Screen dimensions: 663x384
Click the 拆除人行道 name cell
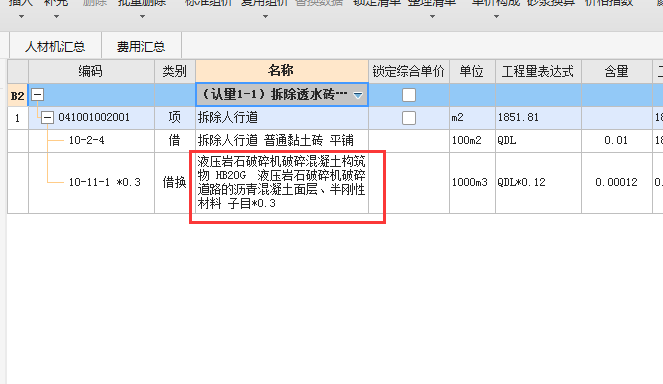coord(282,118)
